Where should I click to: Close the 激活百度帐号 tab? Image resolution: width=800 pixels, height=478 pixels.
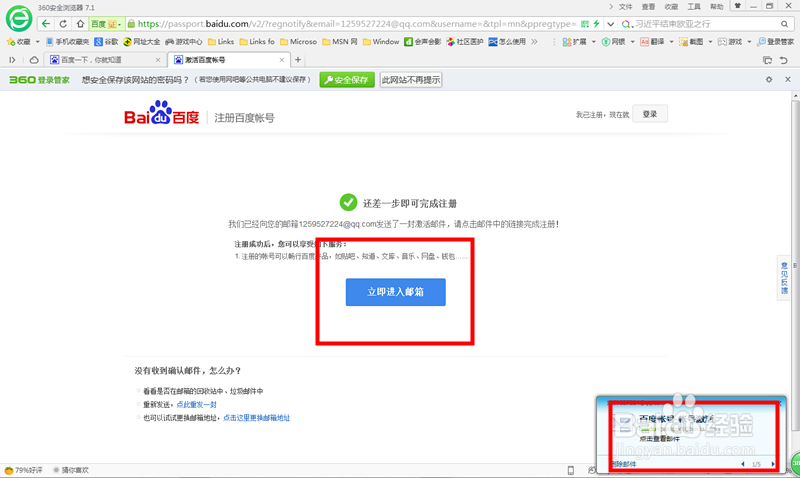(x=282, y=60)
